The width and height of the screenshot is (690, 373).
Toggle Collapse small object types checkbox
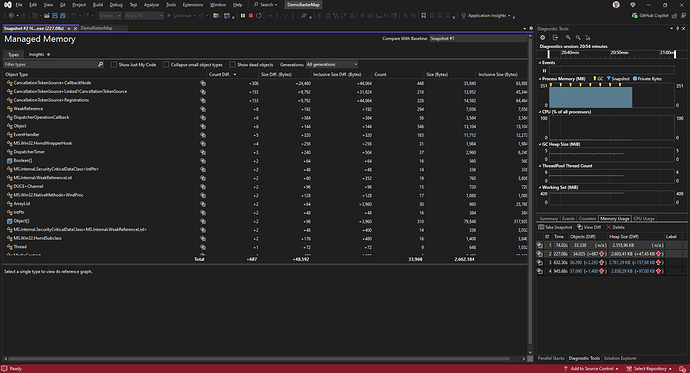point(166,65)
